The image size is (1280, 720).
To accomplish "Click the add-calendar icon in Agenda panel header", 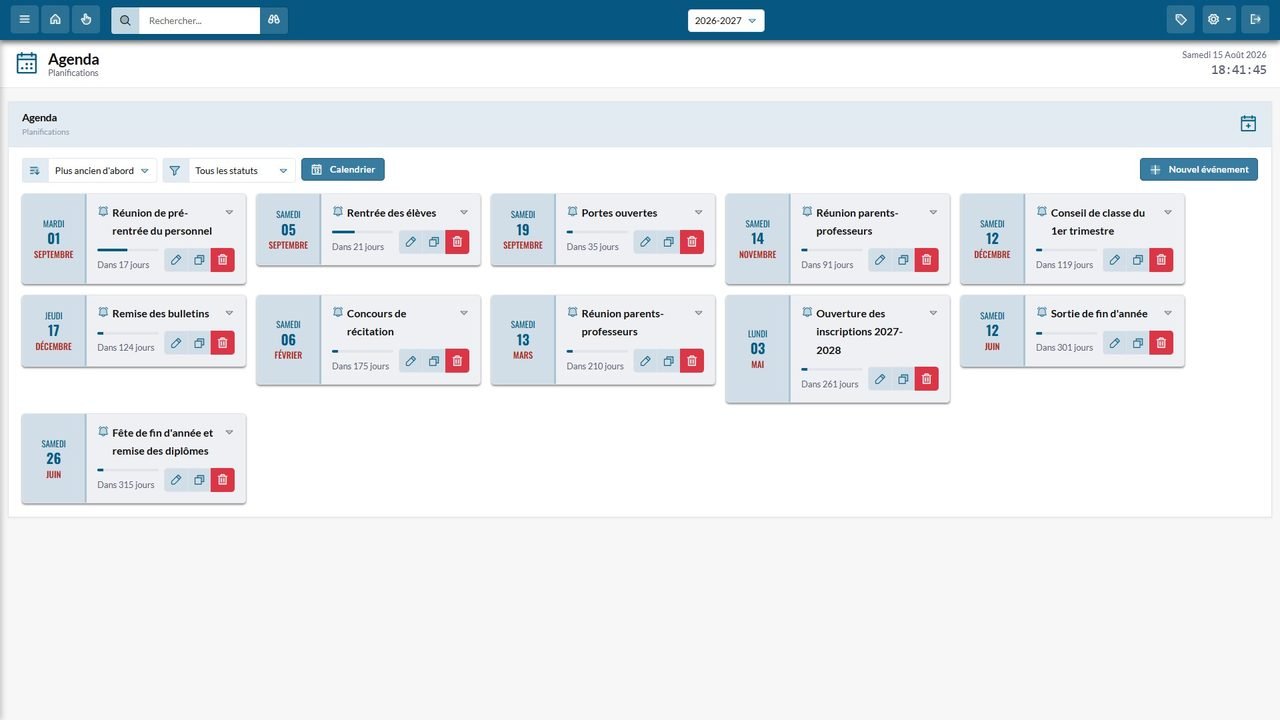I will click(1248, 124).
